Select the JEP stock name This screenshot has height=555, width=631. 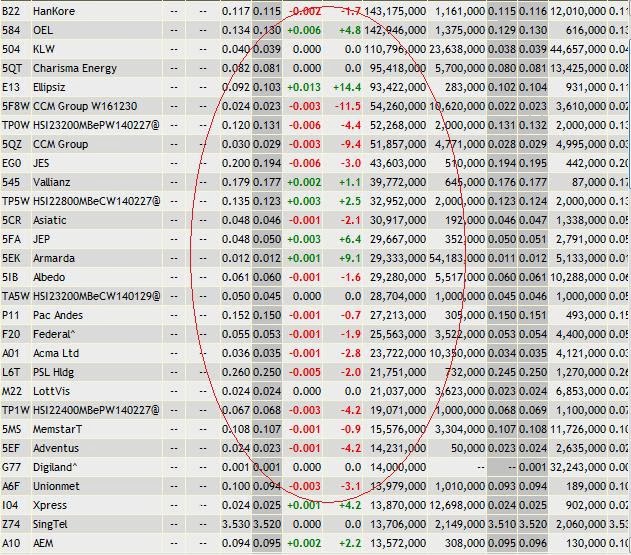pos(41,239)
